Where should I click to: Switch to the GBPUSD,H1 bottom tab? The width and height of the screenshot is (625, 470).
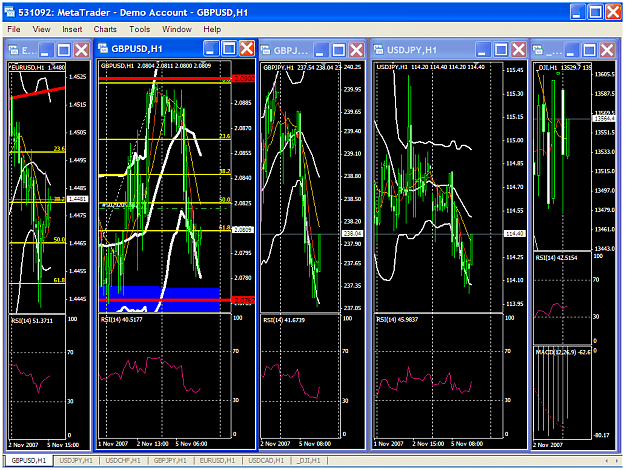point(29,460)
